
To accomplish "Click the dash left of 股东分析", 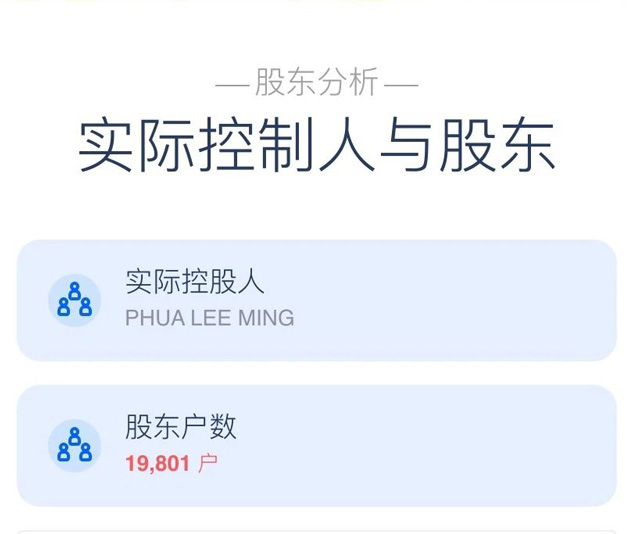I will tap(232, 86).
